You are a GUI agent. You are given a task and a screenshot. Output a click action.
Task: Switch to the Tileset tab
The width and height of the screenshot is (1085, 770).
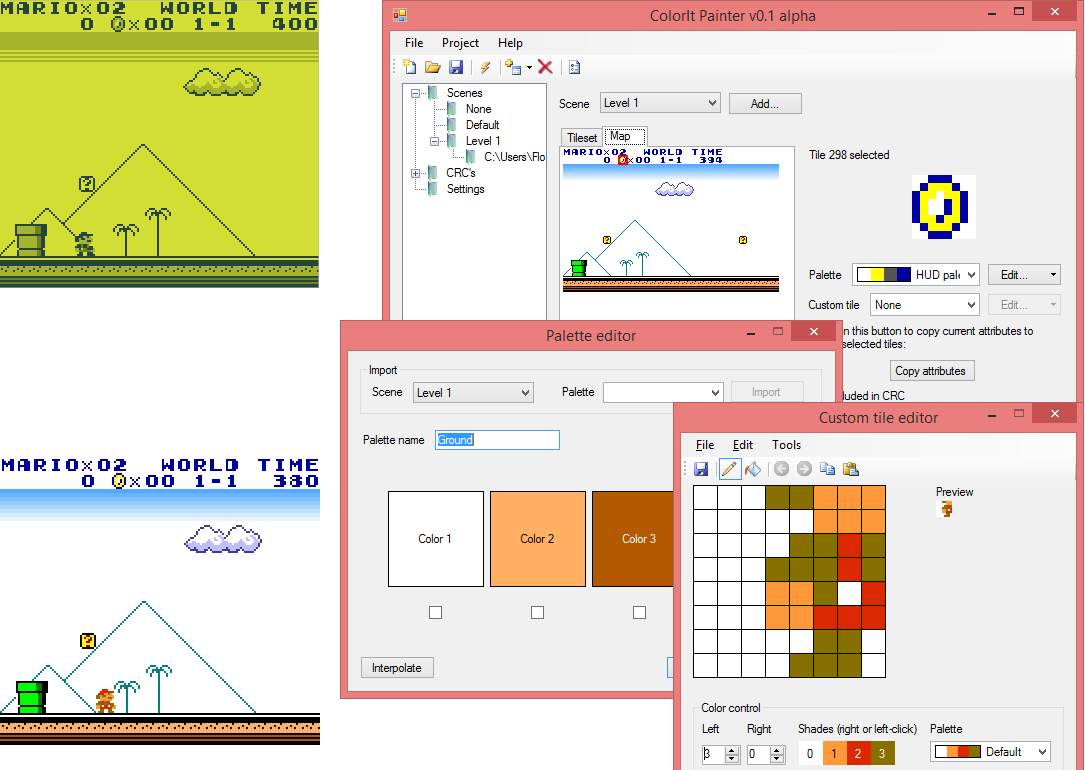(582, 138)
